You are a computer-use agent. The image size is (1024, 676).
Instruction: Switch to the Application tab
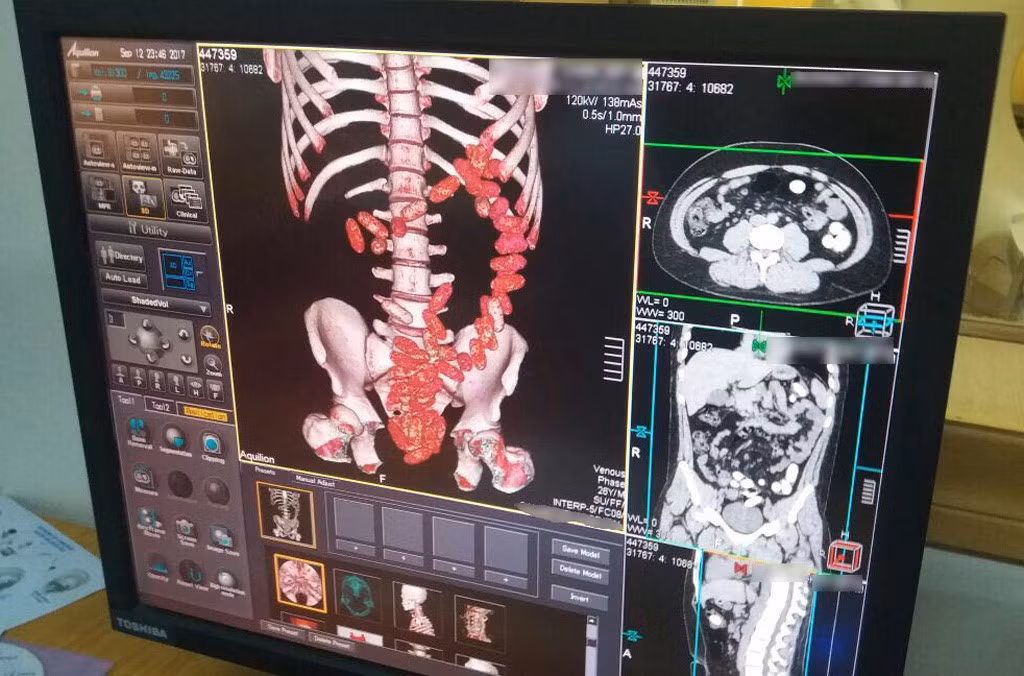tap(206, 413)
